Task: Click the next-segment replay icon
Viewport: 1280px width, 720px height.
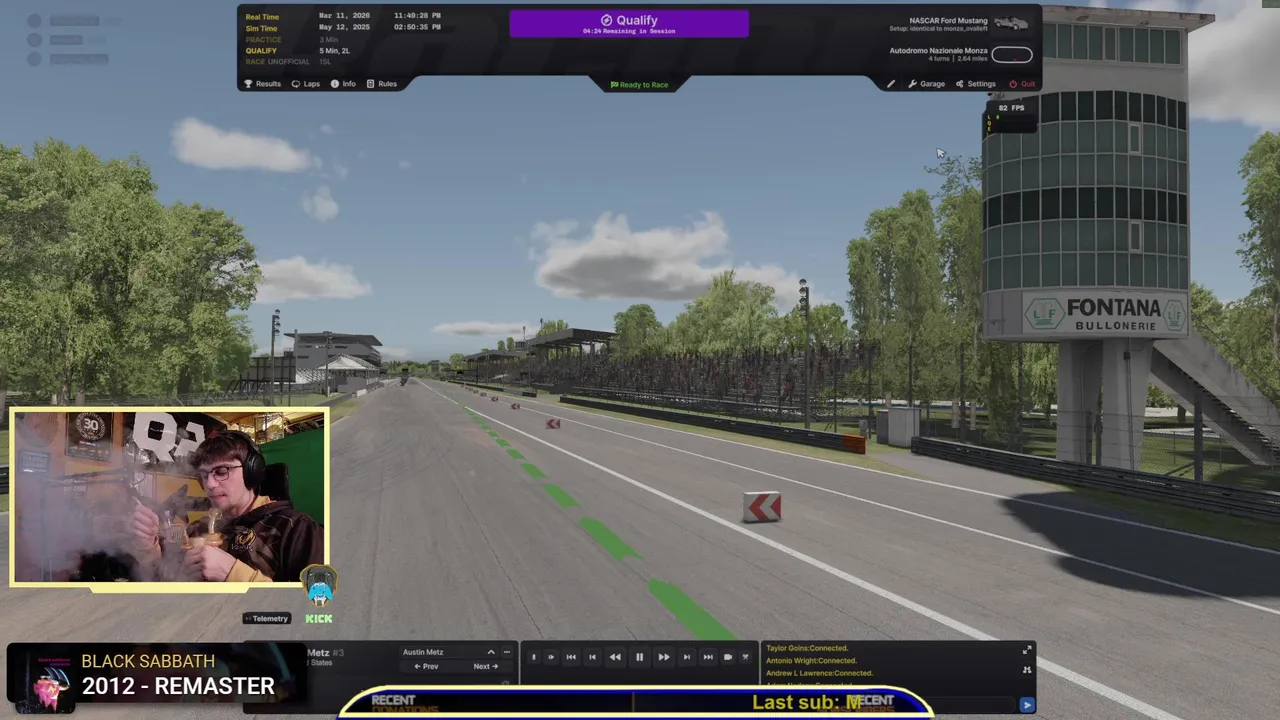Action: pyautogui.click(x=687, y=657)
